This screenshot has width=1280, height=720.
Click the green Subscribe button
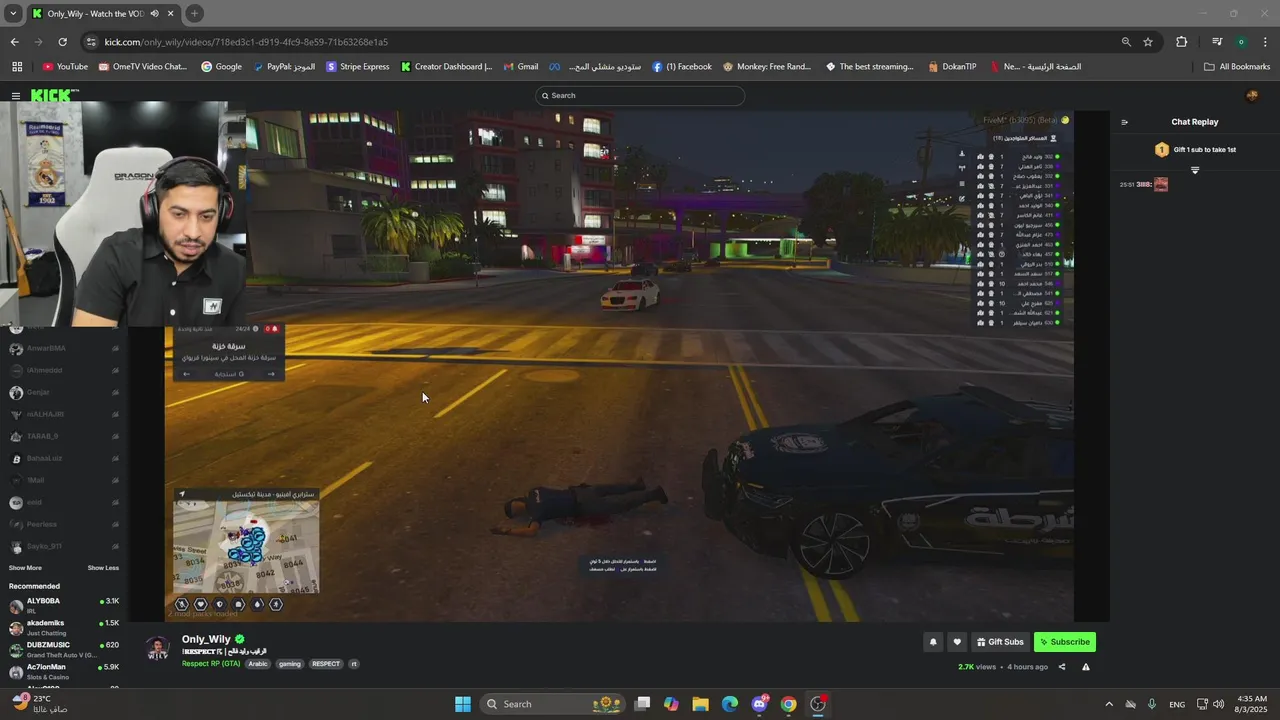pos(1064,642)
